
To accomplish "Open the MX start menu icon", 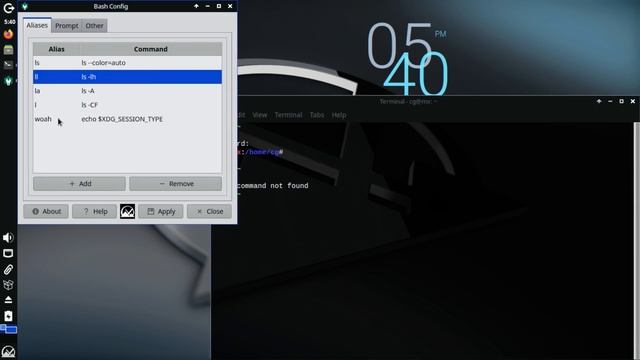I will (8, 351).
